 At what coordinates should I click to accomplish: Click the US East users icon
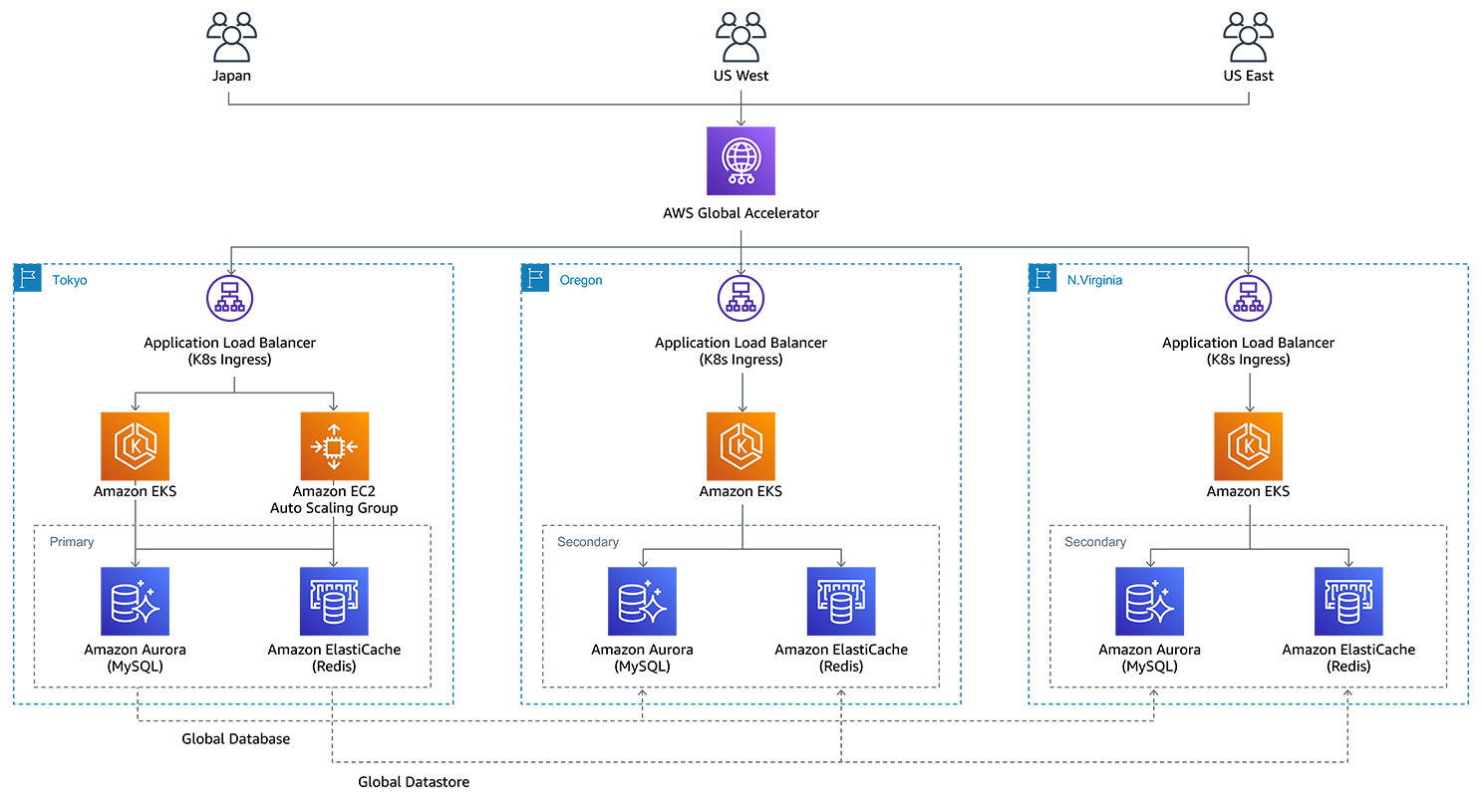pos(1249,38)
